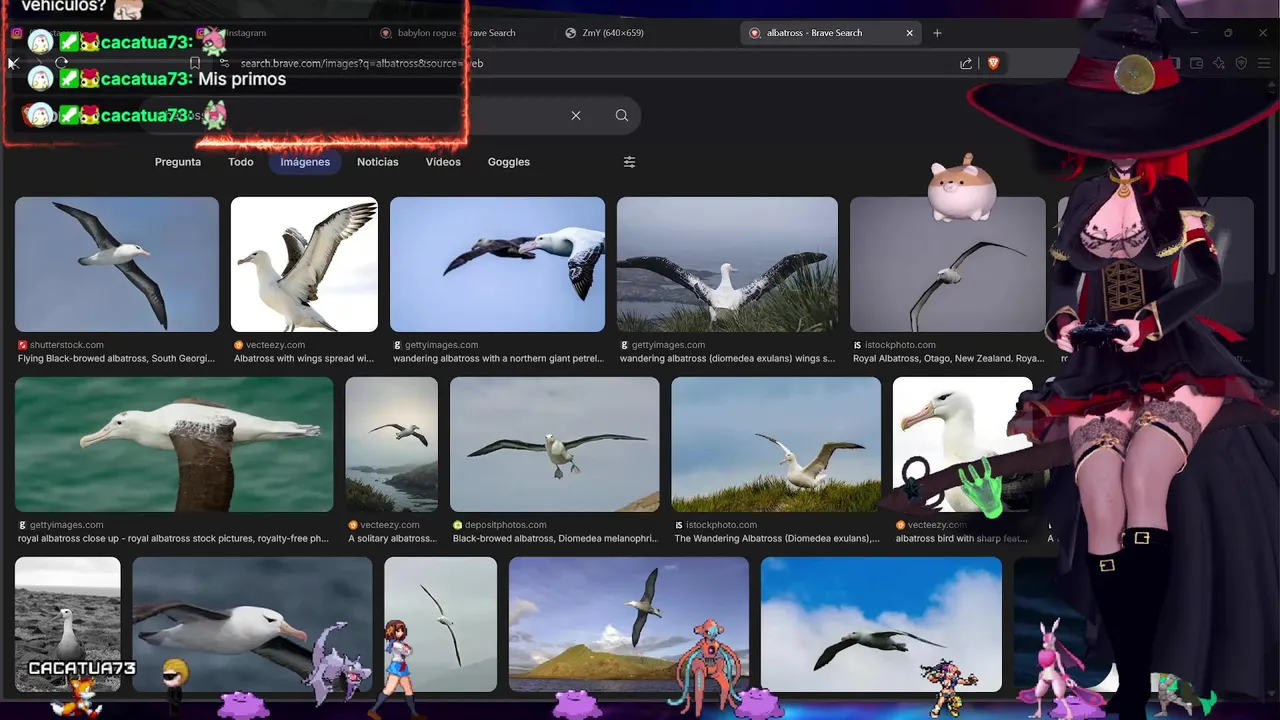Screen dimensions: 1280x720
Task: Switch to the babylon rogue Brave Search tab
Action: pyautogui.click(x=456, y=33)
